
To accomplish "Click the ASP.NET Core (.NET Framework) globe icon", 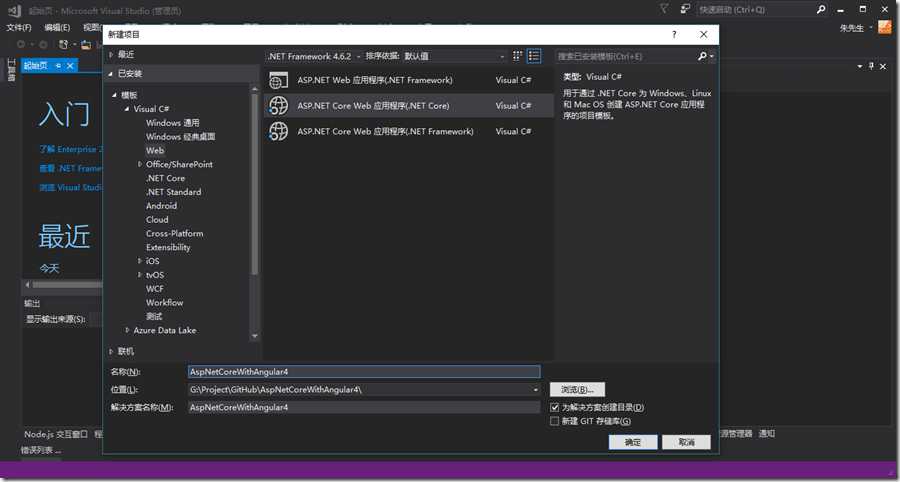I will (x=278, y=131).
